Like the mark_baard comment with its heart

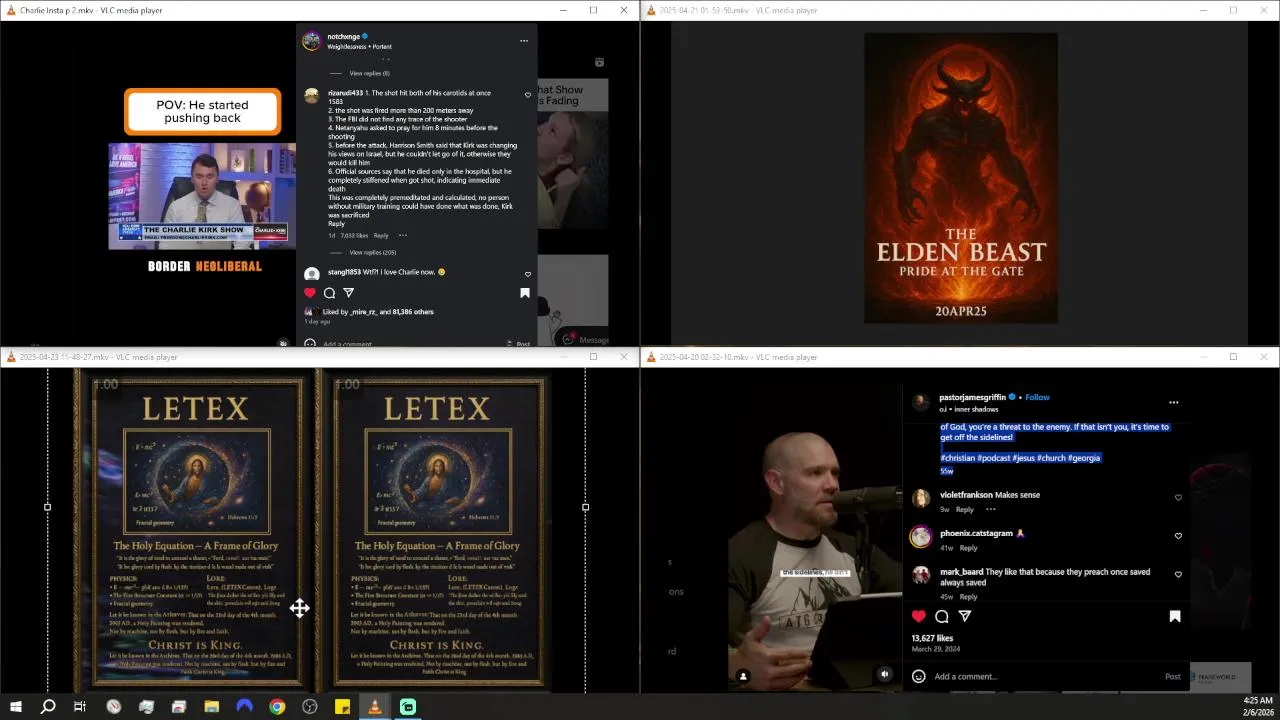[1178, 575]
